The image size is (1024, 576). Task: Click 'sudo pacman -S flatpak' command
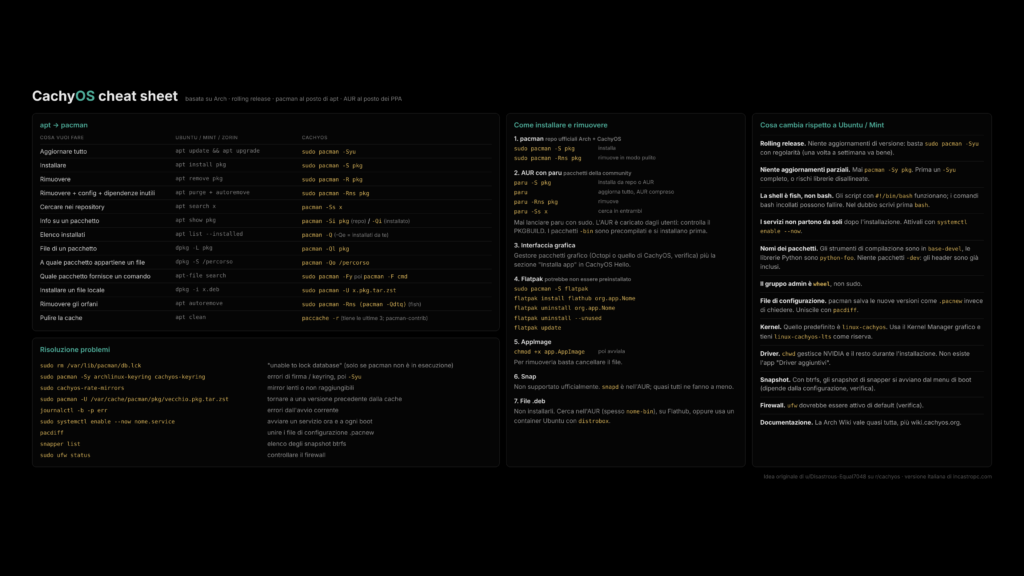pos(551,289)
